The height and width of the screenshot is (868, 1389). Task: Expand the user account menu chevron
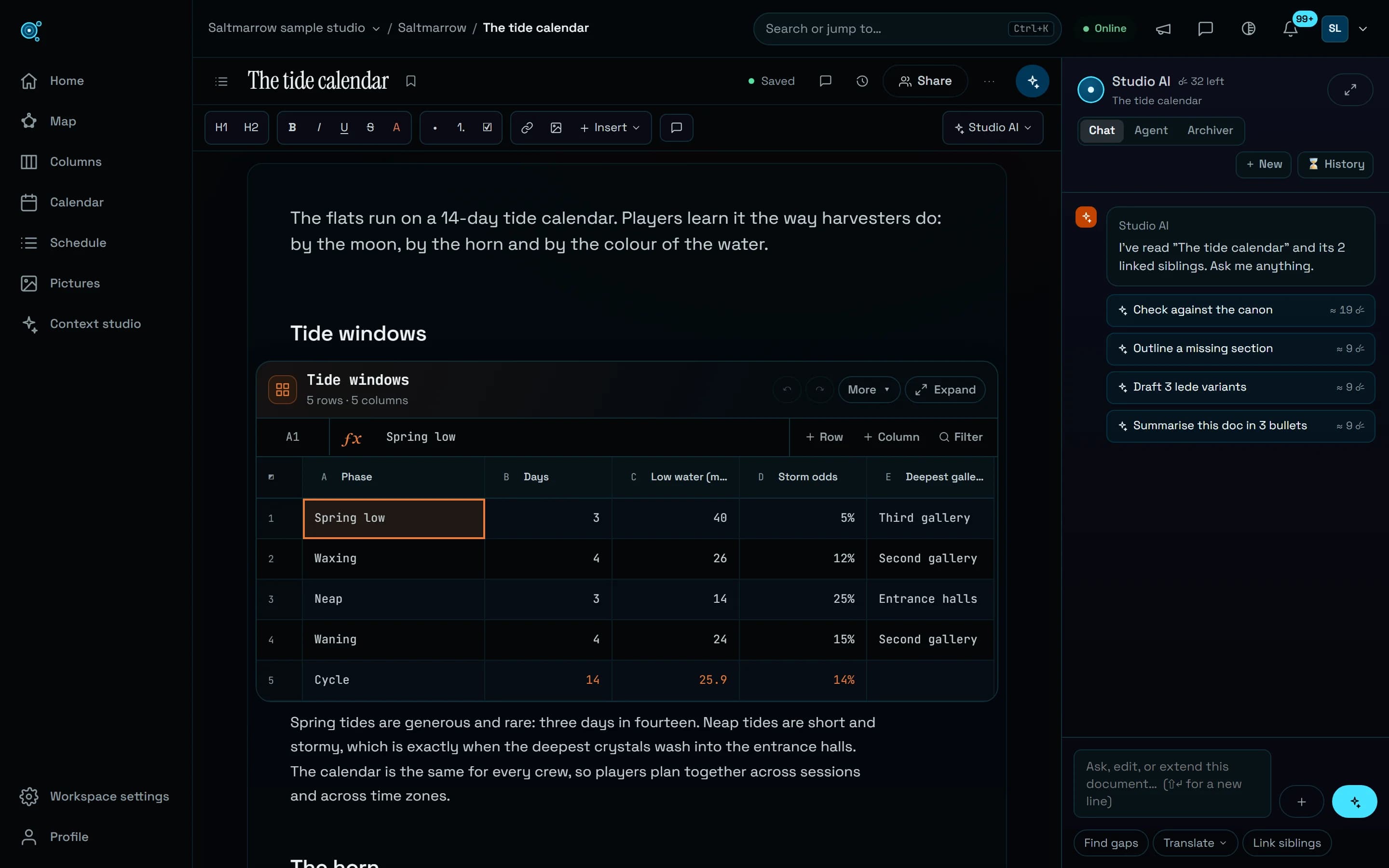pyautogui.click(x=1363, y=29)
